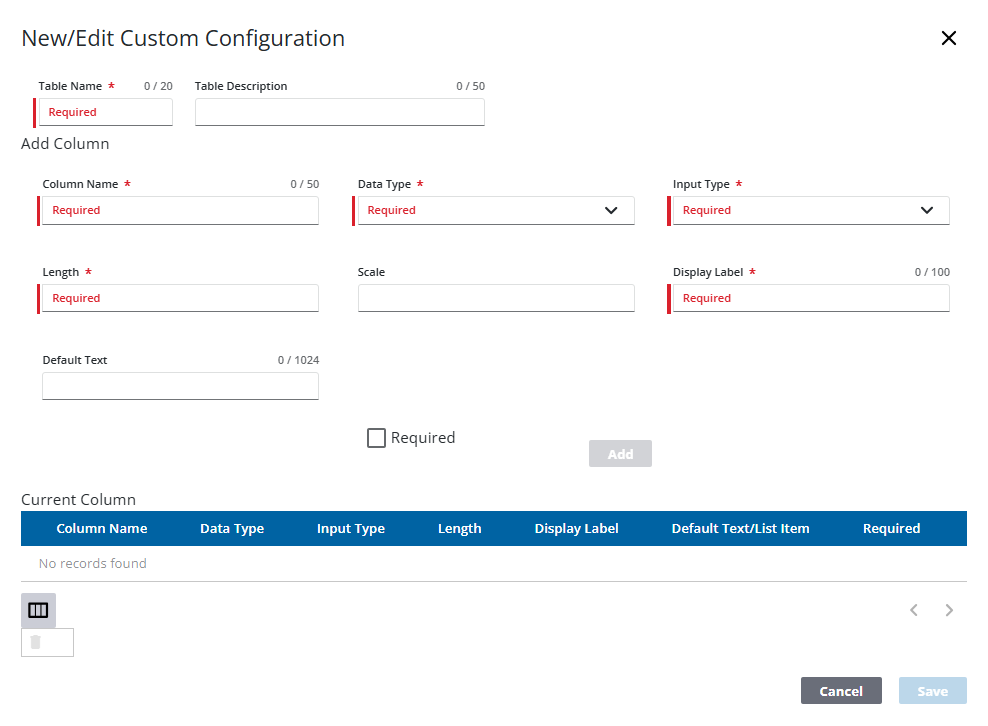Focus the Table Name field
988x726 pixels.
click(x=105, y=112)
